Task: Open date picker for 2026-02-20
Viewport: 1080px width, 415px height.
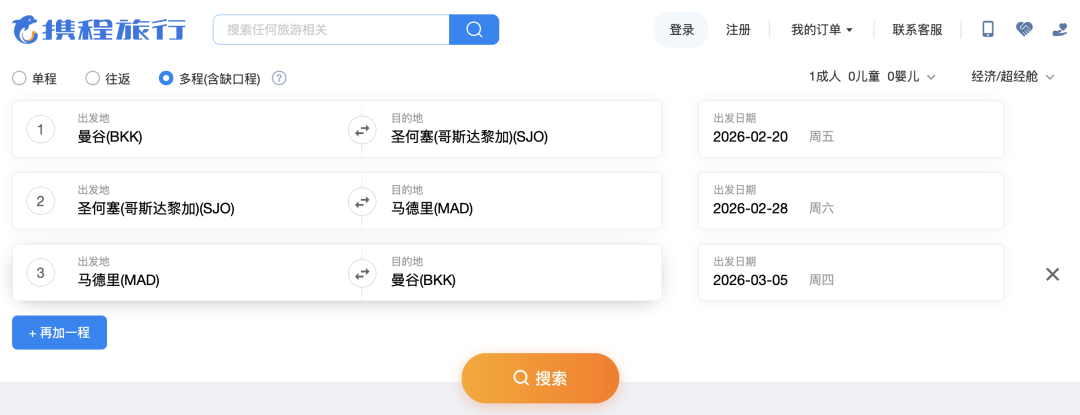Action: (851, 129)
